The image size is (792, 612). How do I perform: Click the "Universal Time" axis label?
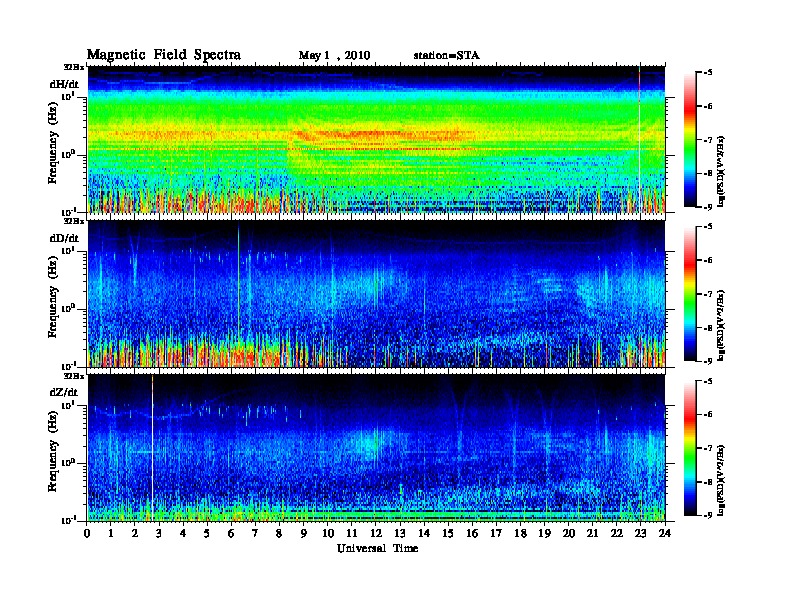point(377,548)
